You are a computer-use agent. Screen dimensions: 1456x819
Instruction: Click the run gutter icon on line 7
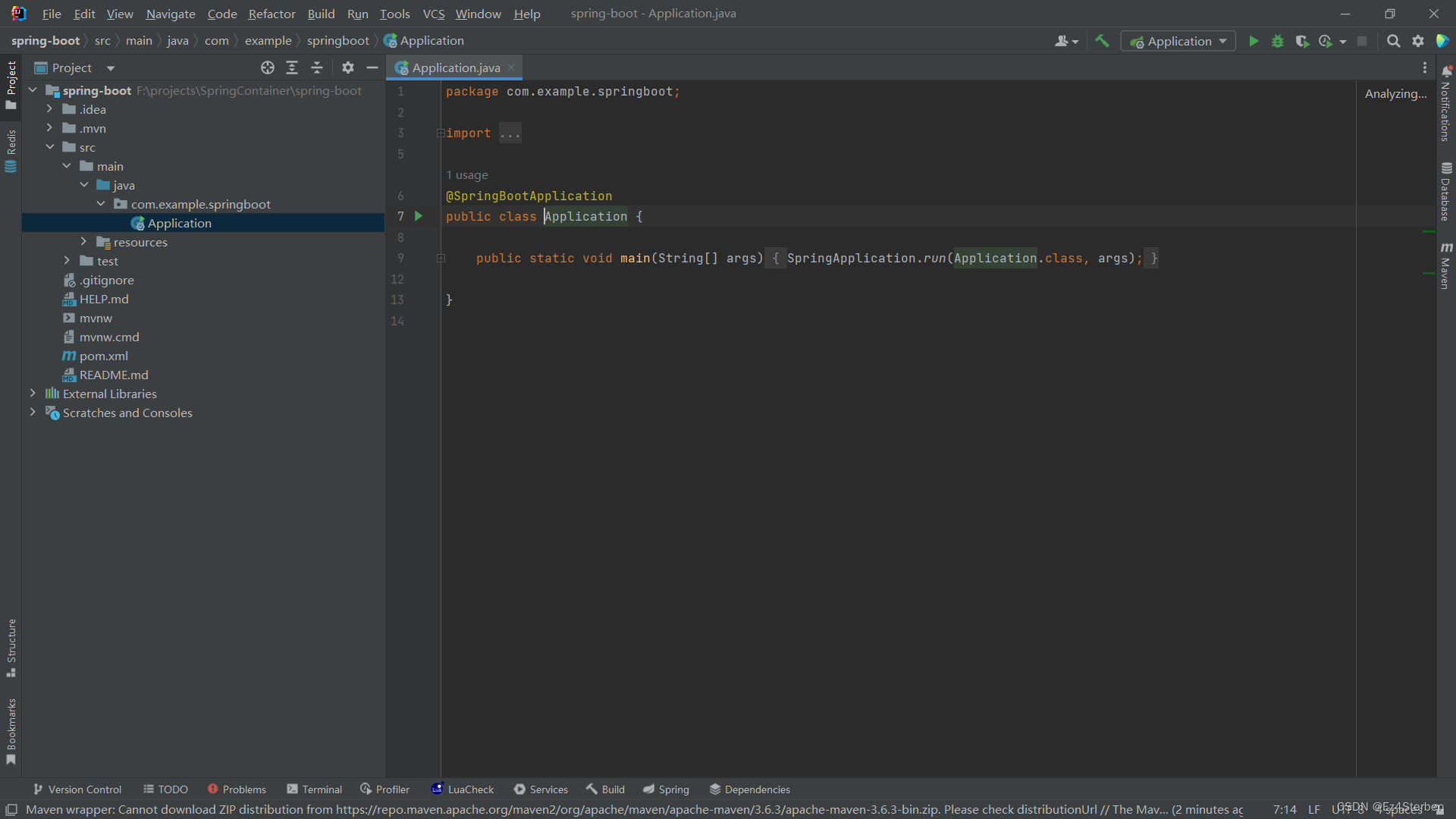point(418,216)
